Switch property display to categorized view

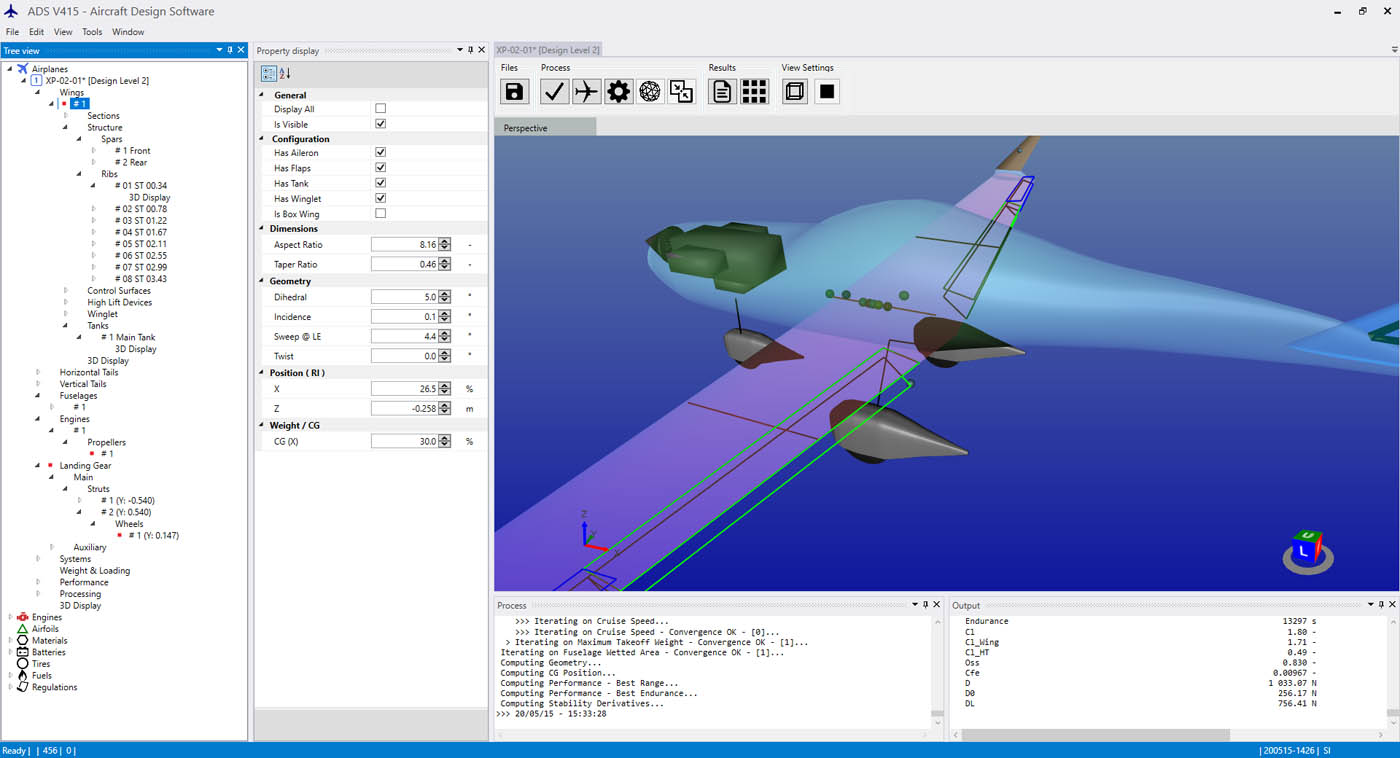pyautogui.click(x=268, y=73)
